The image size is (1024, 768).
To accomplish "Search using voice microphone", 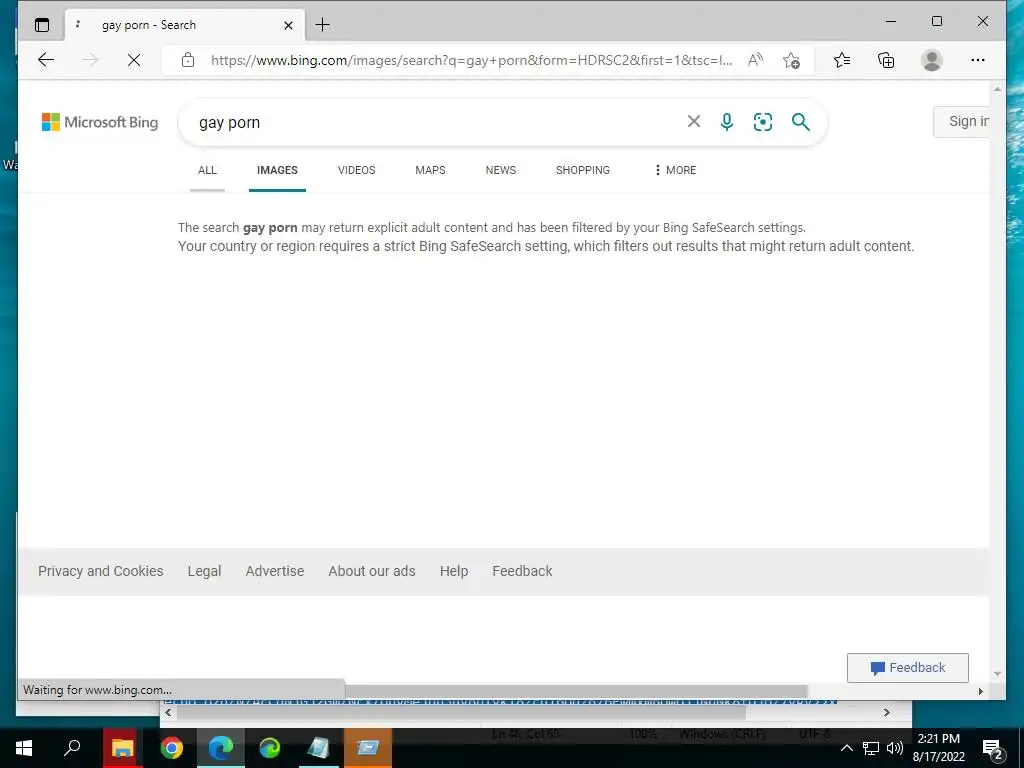I will click(726, 121).
